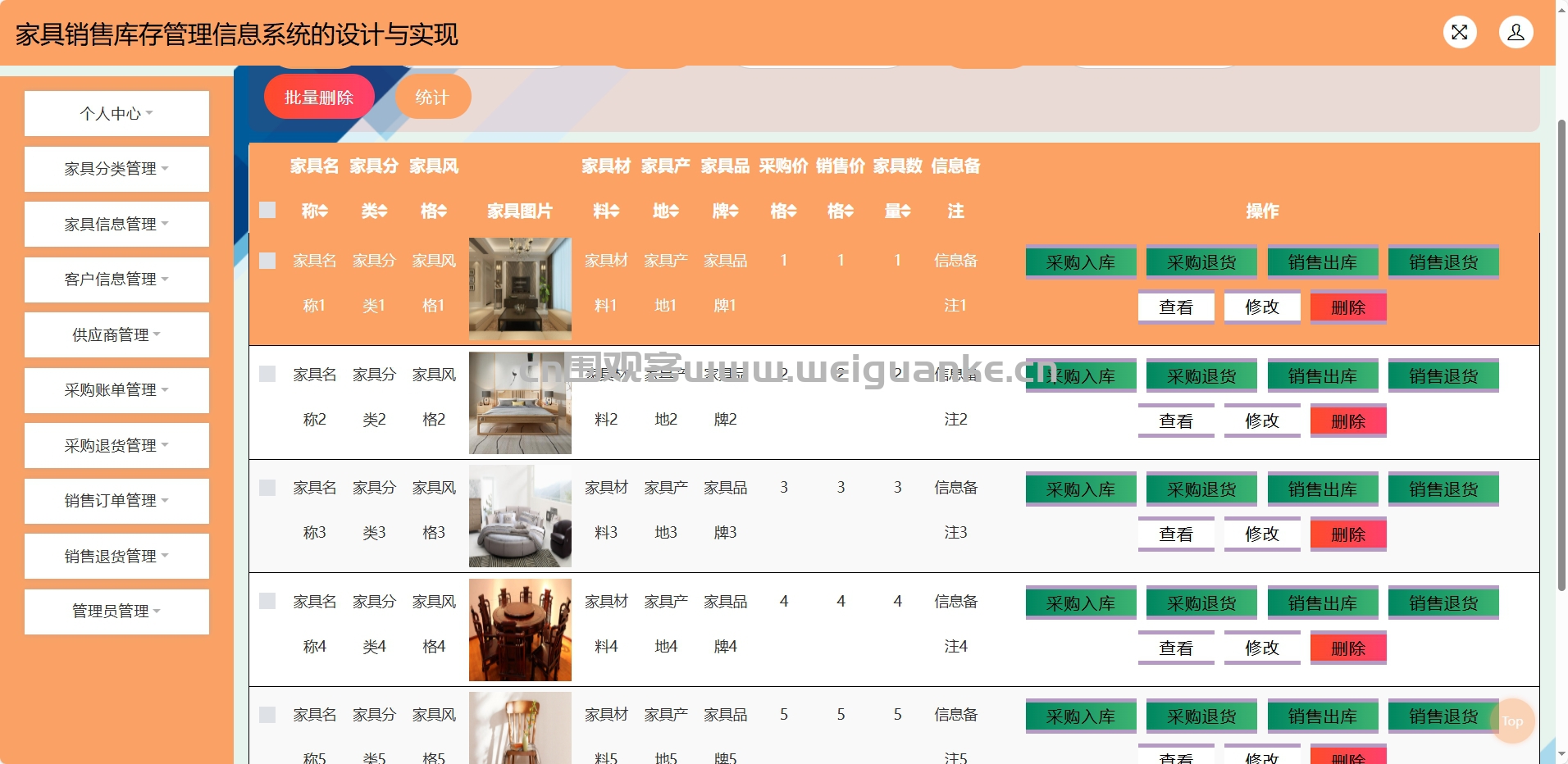Click 家具品牌3 cell text
The image size is (1568, 764).
tap(725, 510)
